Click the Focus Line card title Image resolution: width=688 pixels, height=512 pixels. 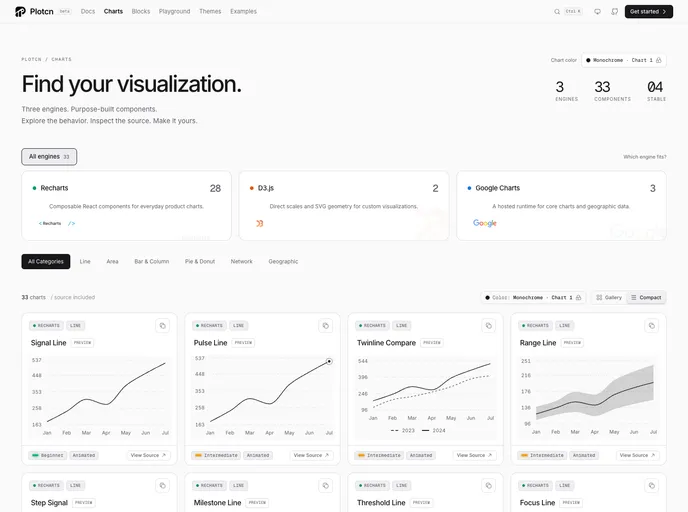[538, 503]
